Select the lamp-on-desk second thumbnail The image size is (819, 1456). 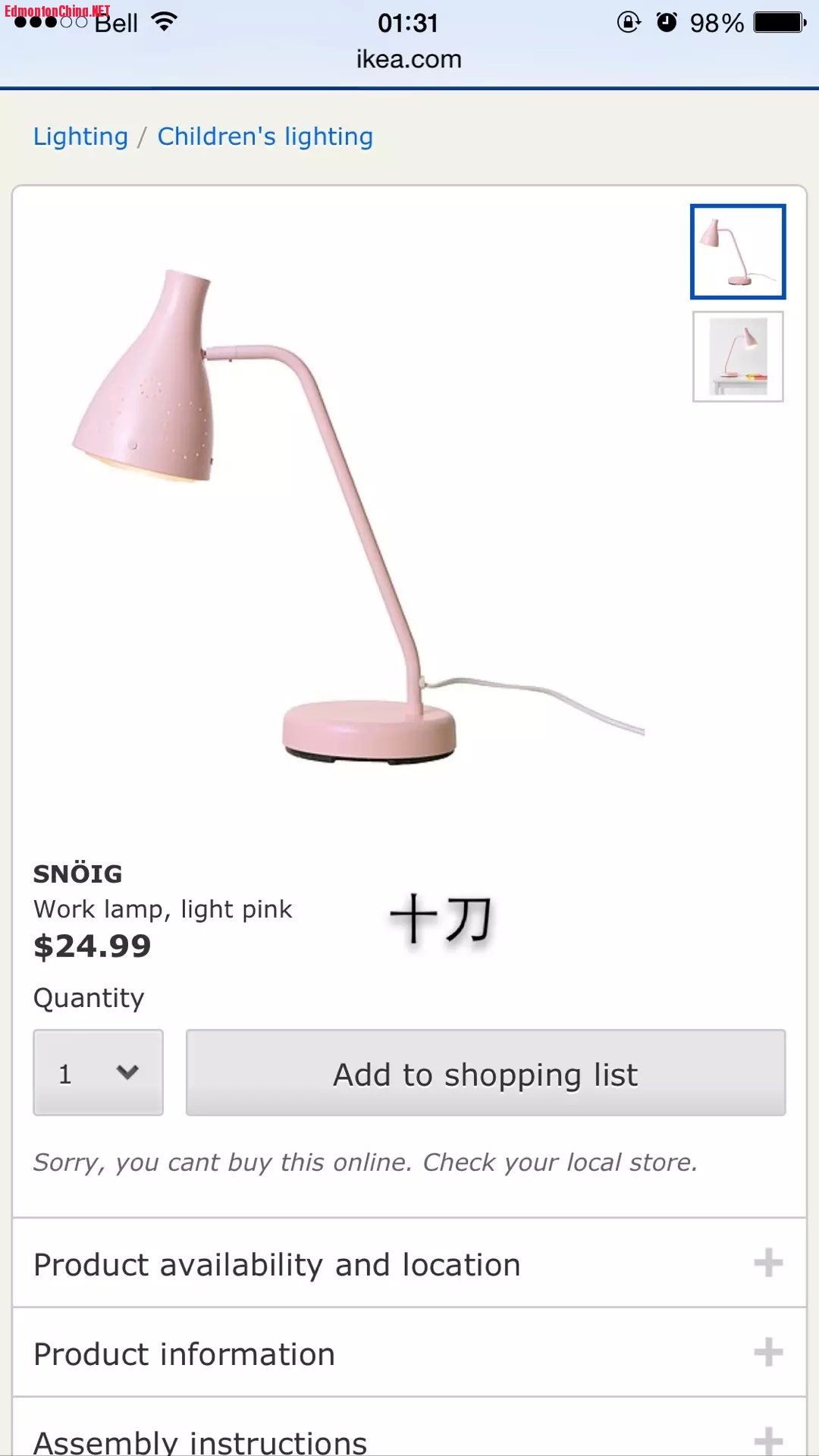point(738,356)
